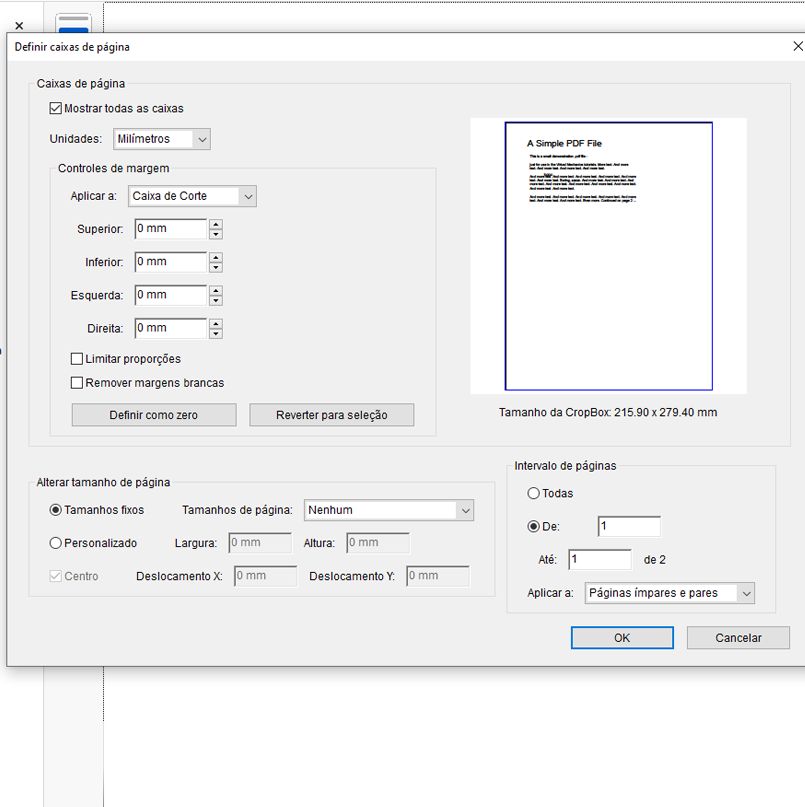
Task: Click 'Definir como zero'
Action: [152, 415]
